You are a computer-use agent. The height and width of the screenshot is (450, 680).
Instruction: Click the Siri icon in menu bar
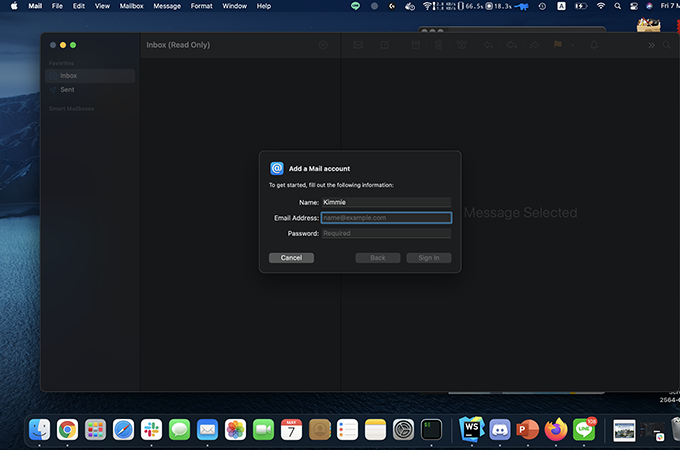point(649,6)
